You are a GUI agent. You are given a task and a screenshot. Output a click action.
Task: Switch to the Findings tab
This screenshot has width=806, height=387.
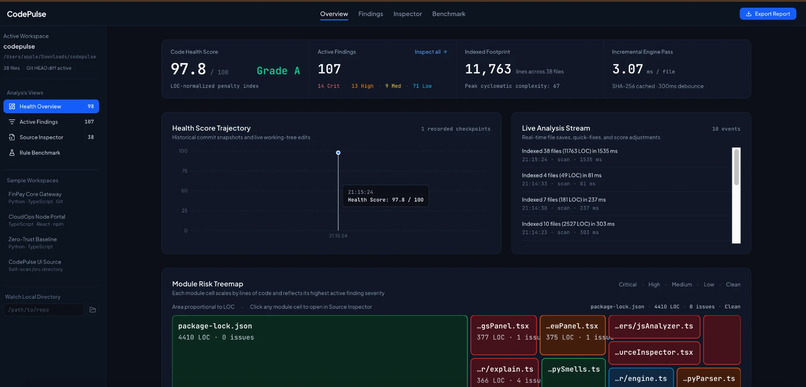point(371,14)
